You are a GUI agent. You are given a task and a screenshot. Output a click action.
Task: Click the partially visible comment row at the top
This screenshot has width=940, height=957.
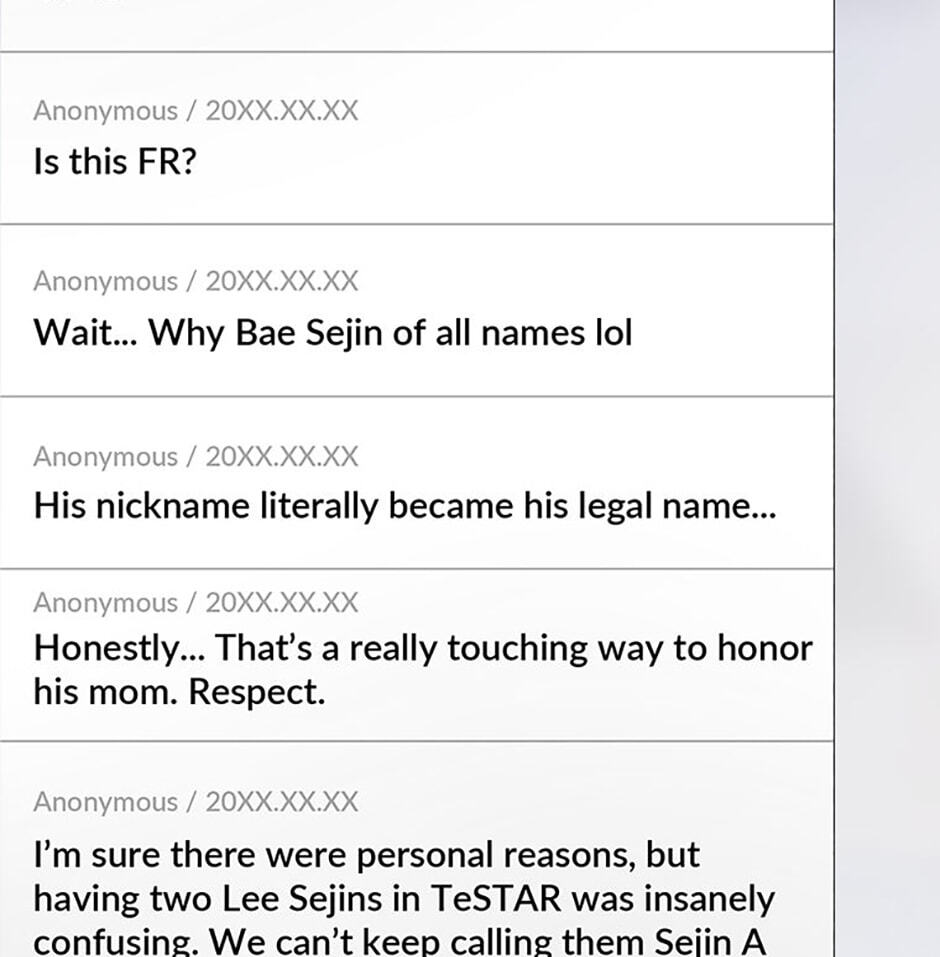click(x=417, y=26)
